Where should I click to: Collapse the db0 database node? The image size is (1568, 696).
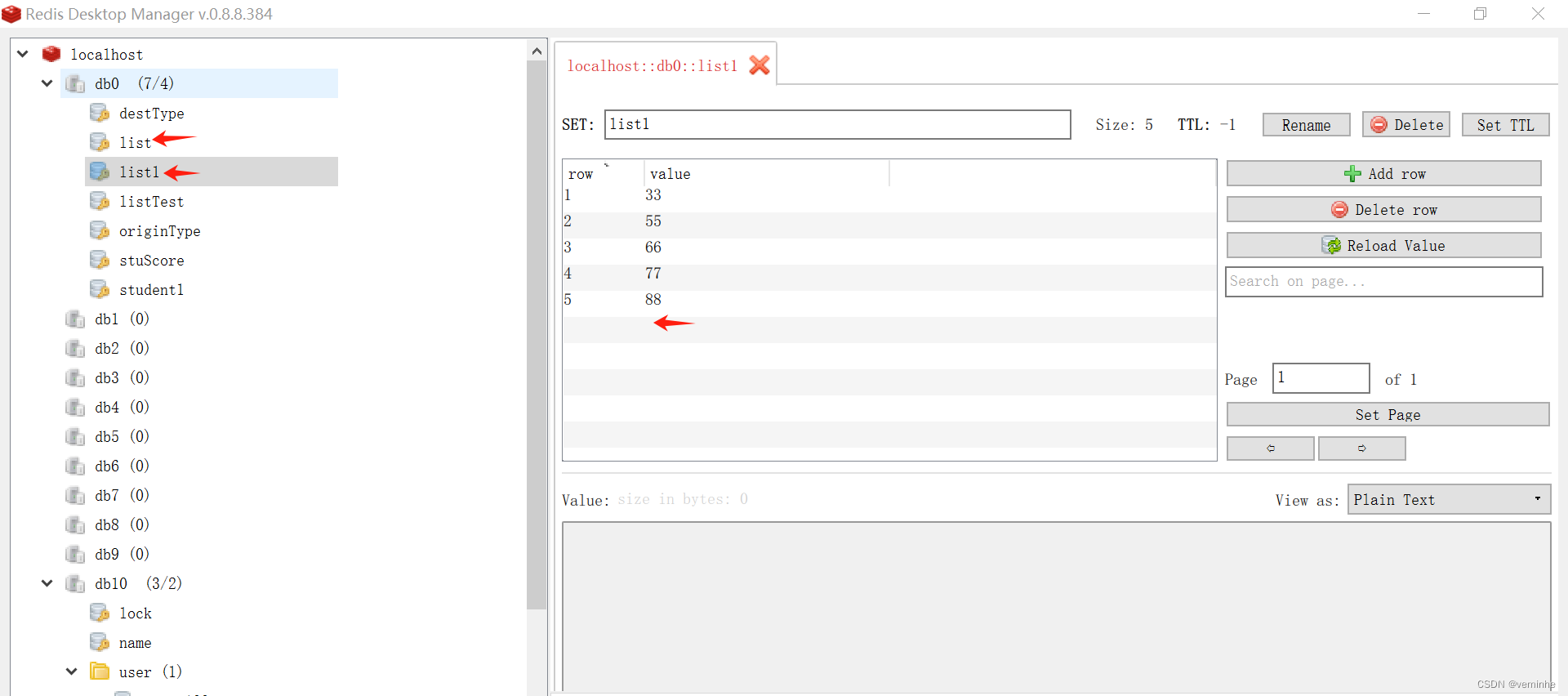[x=47, y=83]
